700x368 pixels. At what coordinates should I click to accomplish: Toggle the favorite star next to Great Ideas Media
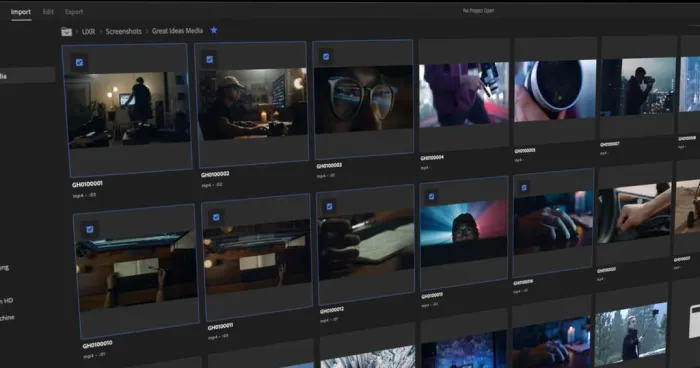click(214, 30)
